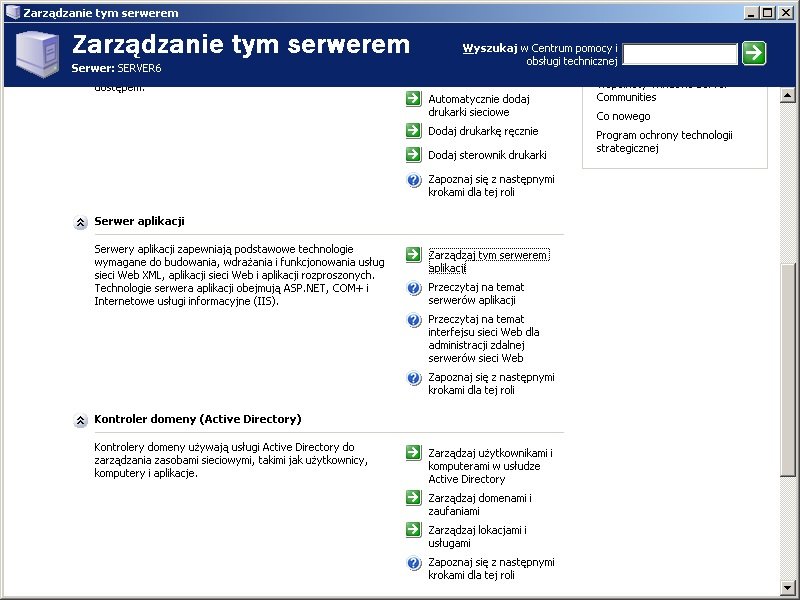Click the scrollbar up arrow
Viewport: 800px width, 600px height.
pyautogui.click(x=787, y=95)
